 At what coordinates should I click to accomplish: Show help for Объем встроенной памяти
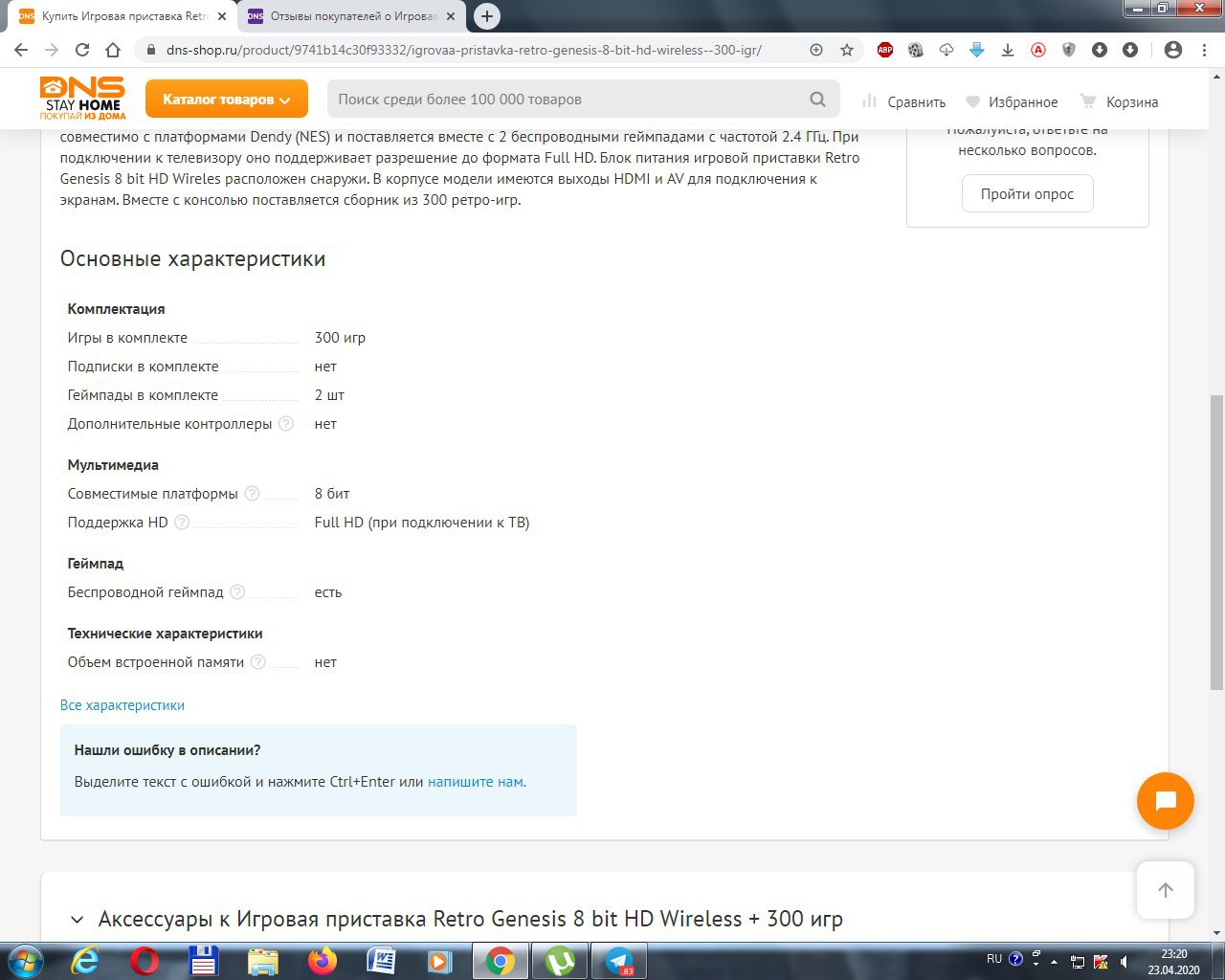[257, 661]
